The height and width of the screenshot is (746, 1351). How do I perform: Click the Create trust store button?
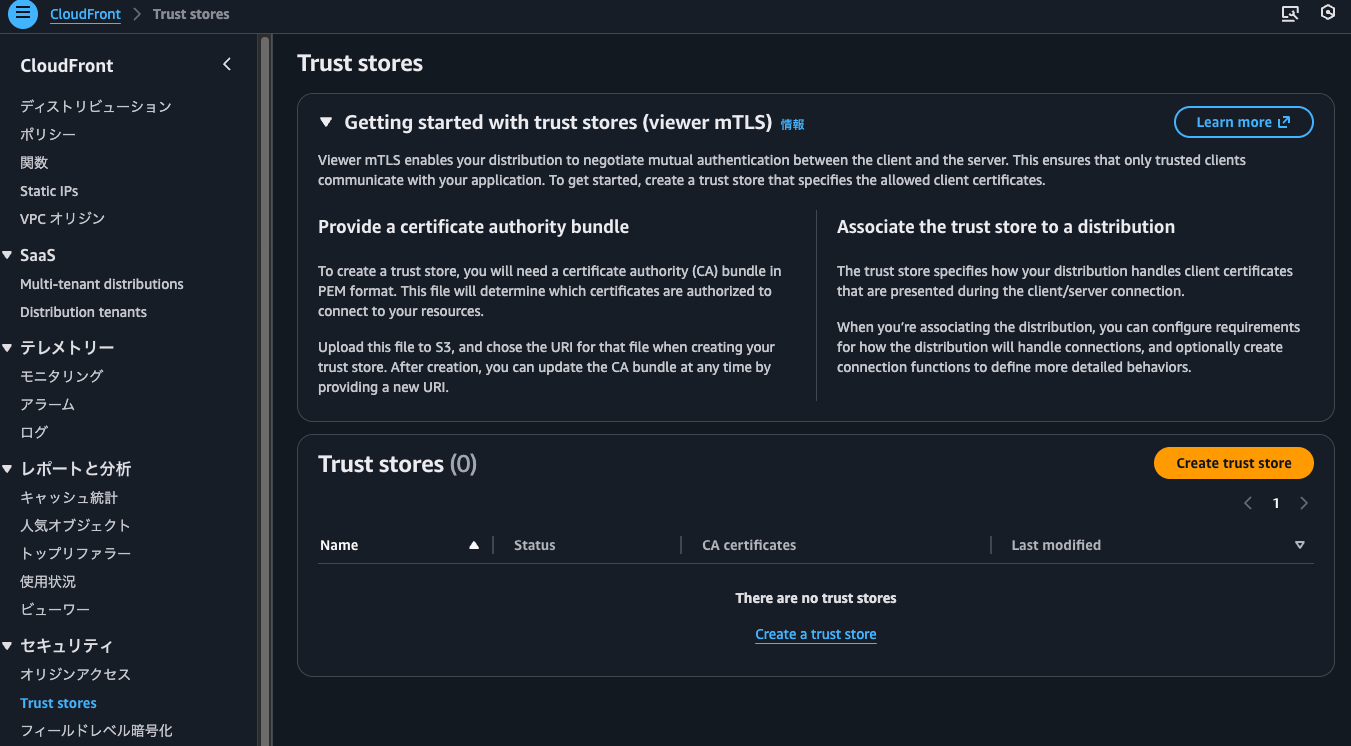1233,463
